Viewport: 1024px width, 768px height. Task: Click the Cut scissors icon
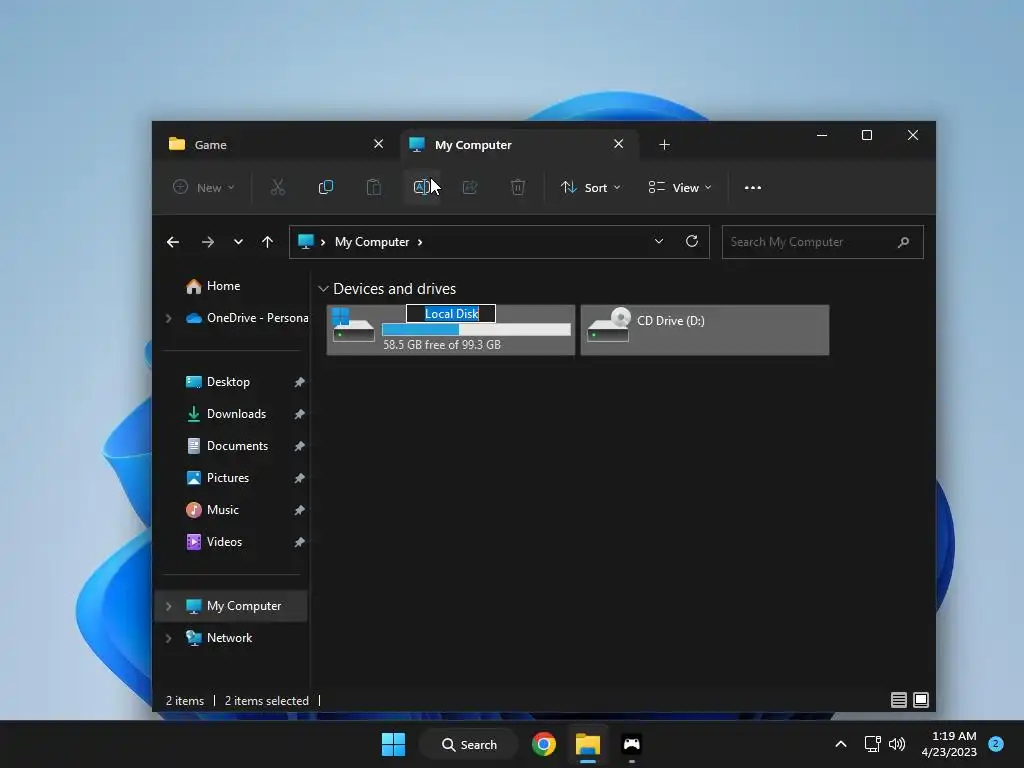click(278, 187)
